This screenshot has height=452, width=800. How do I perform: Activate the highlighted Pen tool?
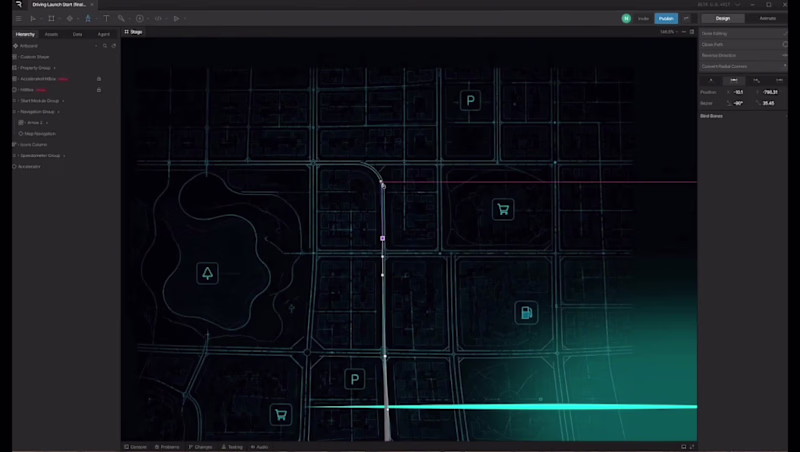(88, 18)
